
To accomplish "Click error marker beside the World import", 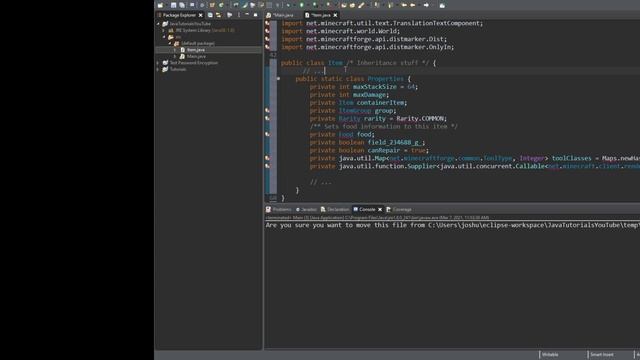I will 267,31.
